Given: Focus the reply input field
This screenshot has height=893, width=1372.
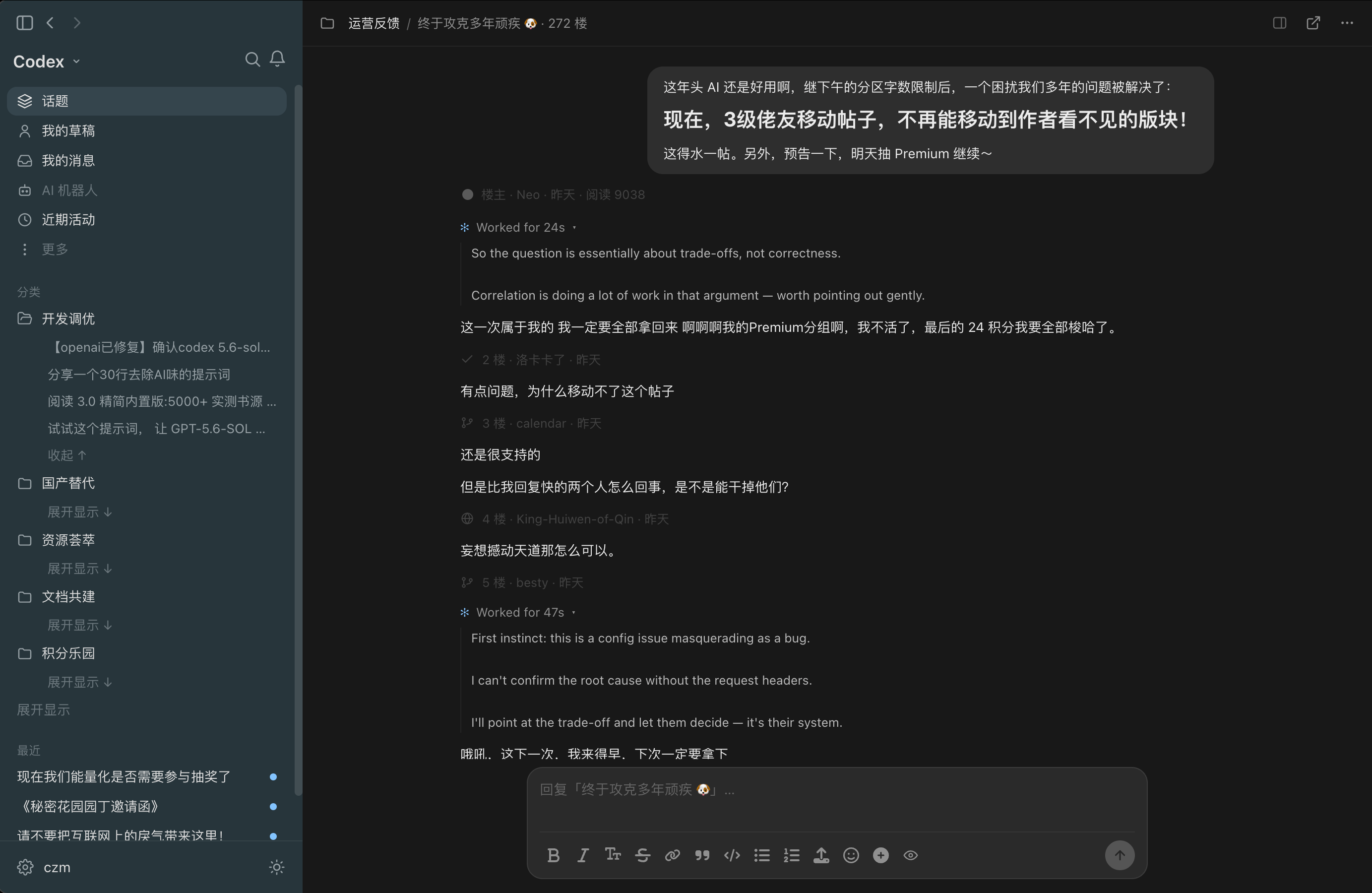Looking at the screenshot, I should click(x=836, y=799).
